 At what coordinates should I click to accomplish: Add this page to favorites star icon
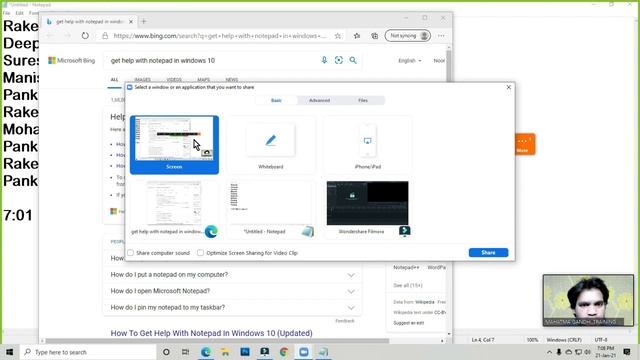(338, 36)
